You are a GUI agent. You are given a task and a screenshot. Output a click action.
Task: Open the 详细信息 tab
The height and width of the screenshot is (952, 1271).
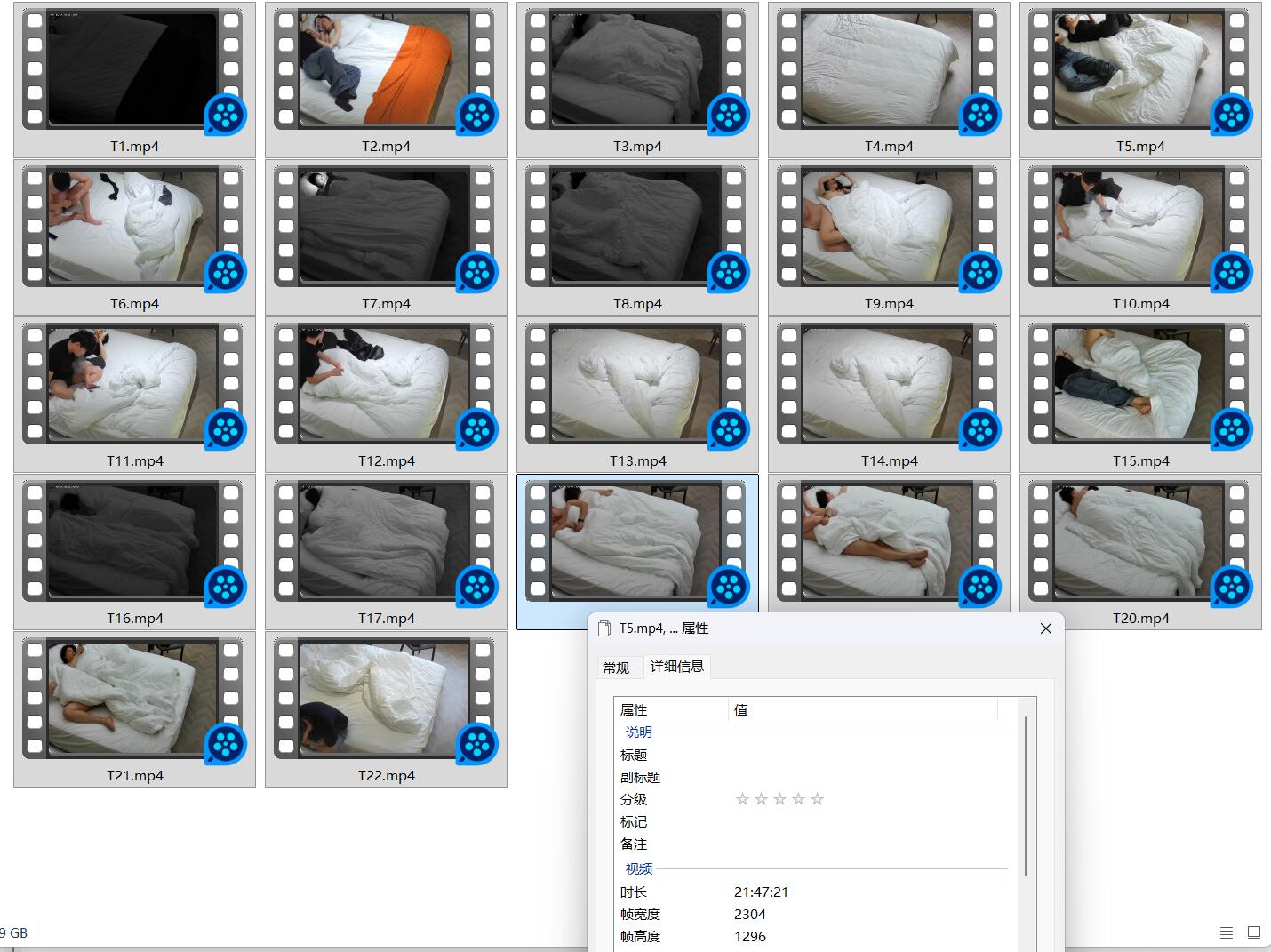(677, 666)
